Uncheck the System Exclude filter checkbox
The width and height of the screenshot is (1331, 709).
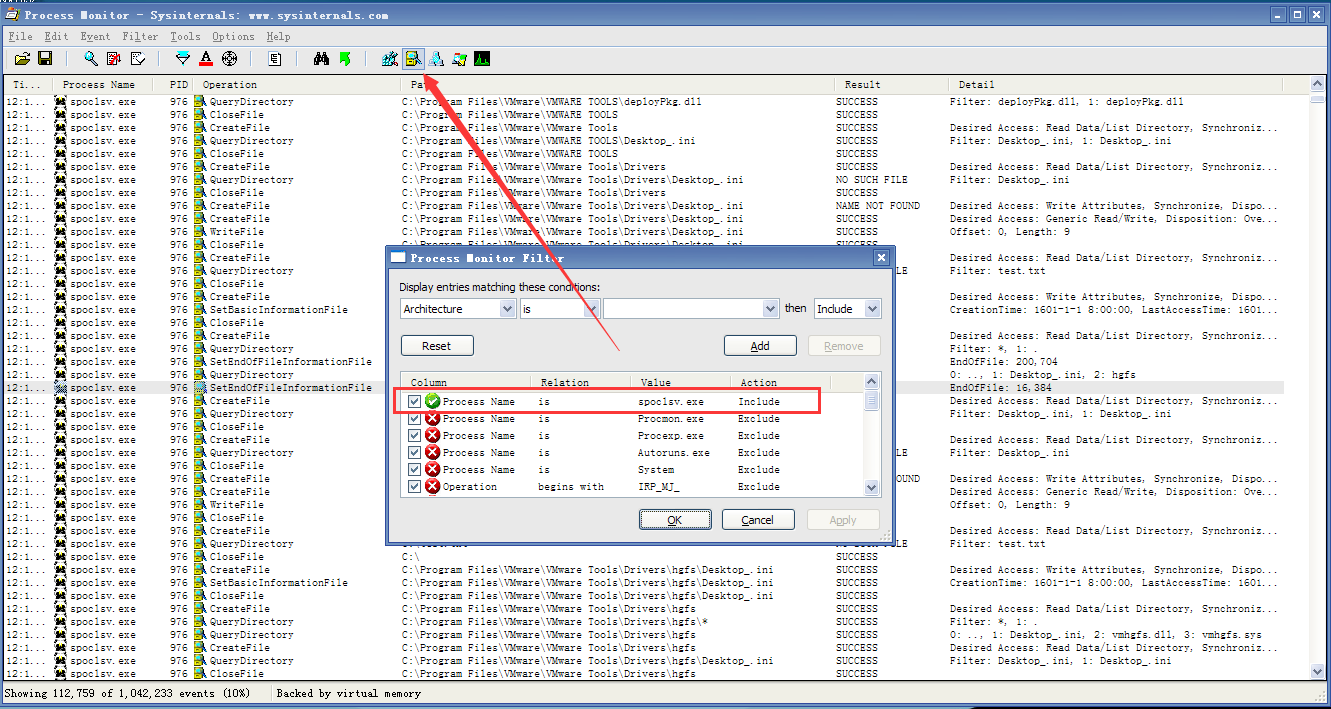[414, 469]
